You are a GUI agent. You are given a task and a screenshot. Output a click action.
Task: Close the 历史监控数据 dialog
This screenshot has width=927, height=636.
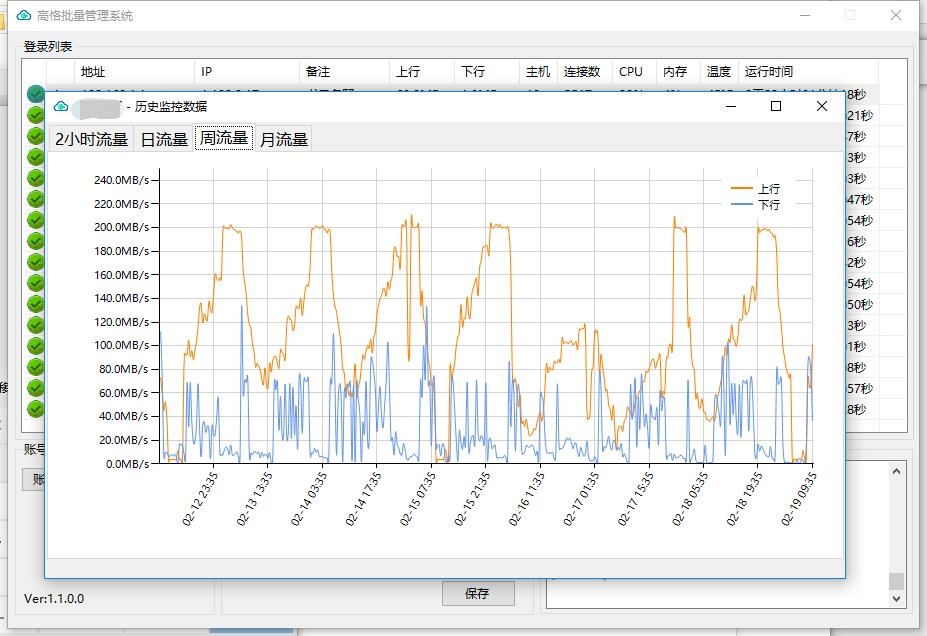tap(821, 106)
